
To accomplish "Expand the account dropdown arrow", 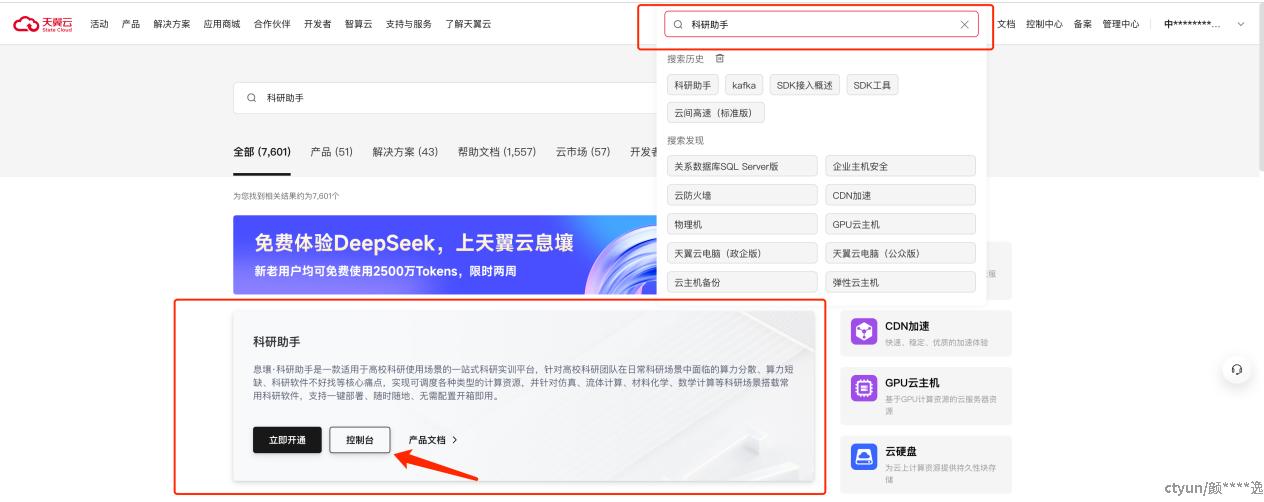I will (x=1242, y=24).
